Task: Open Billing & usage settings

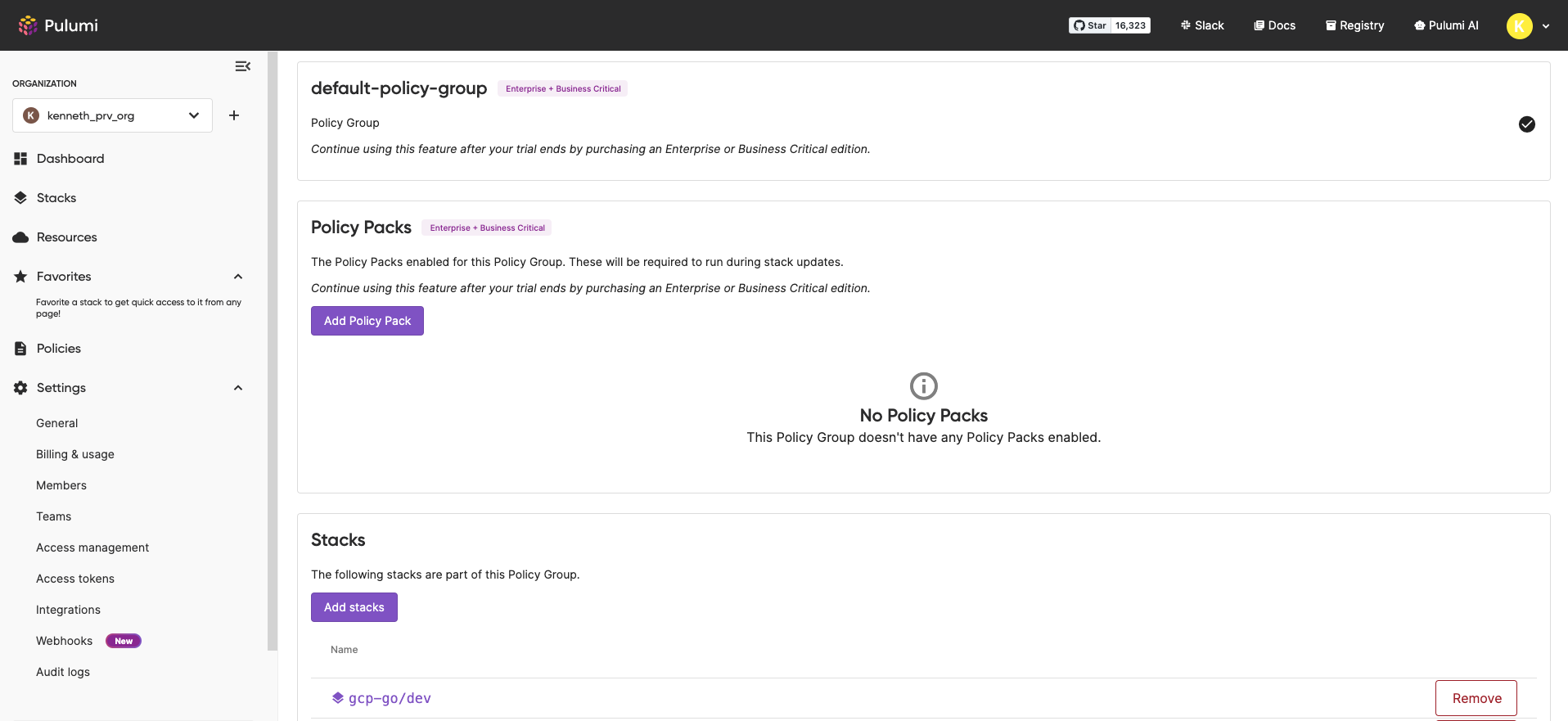Action: (75, 454)
